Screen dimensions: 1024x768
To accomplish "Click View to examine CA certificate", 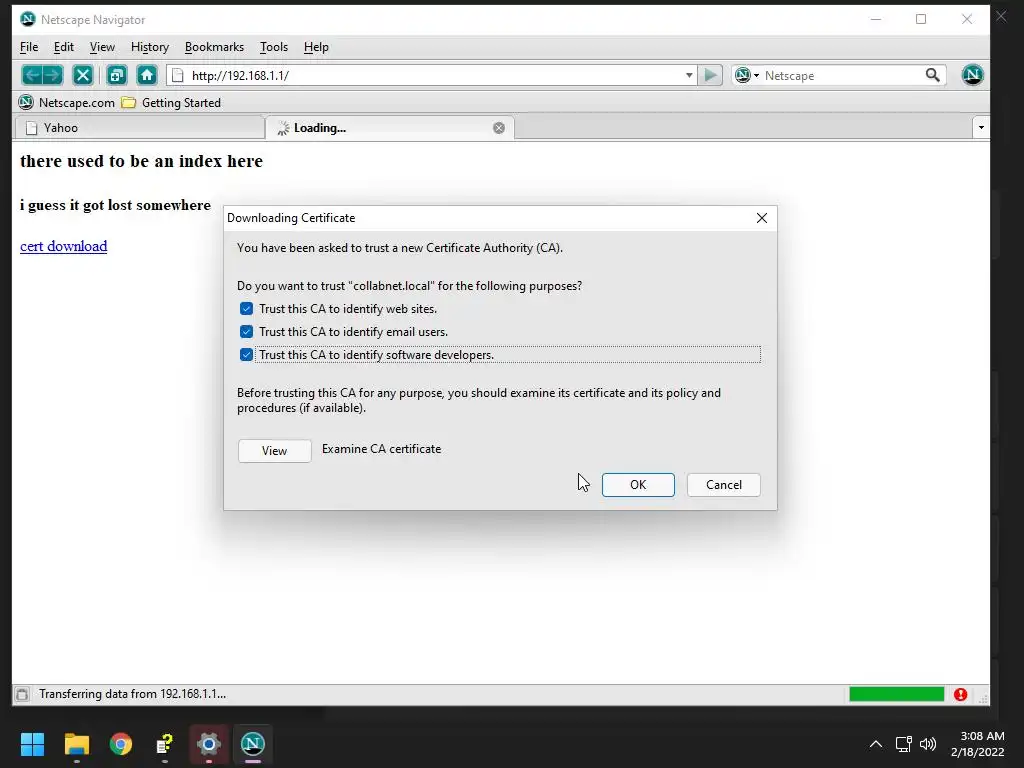I will pos(274,451).
